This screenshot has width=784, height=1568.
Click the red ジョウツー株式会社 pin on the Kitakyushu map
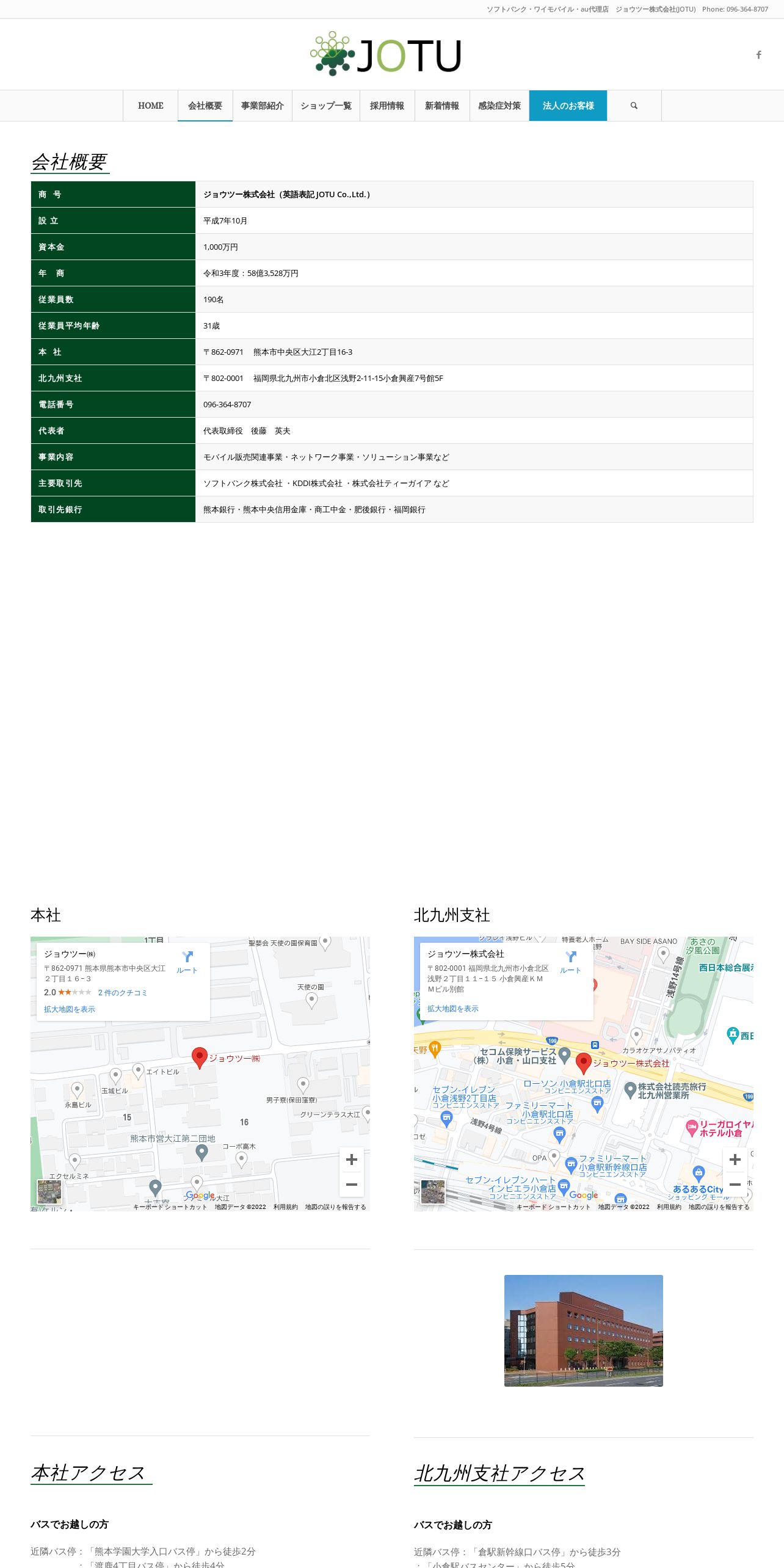pyautogui.click(x=584, y=1063)
